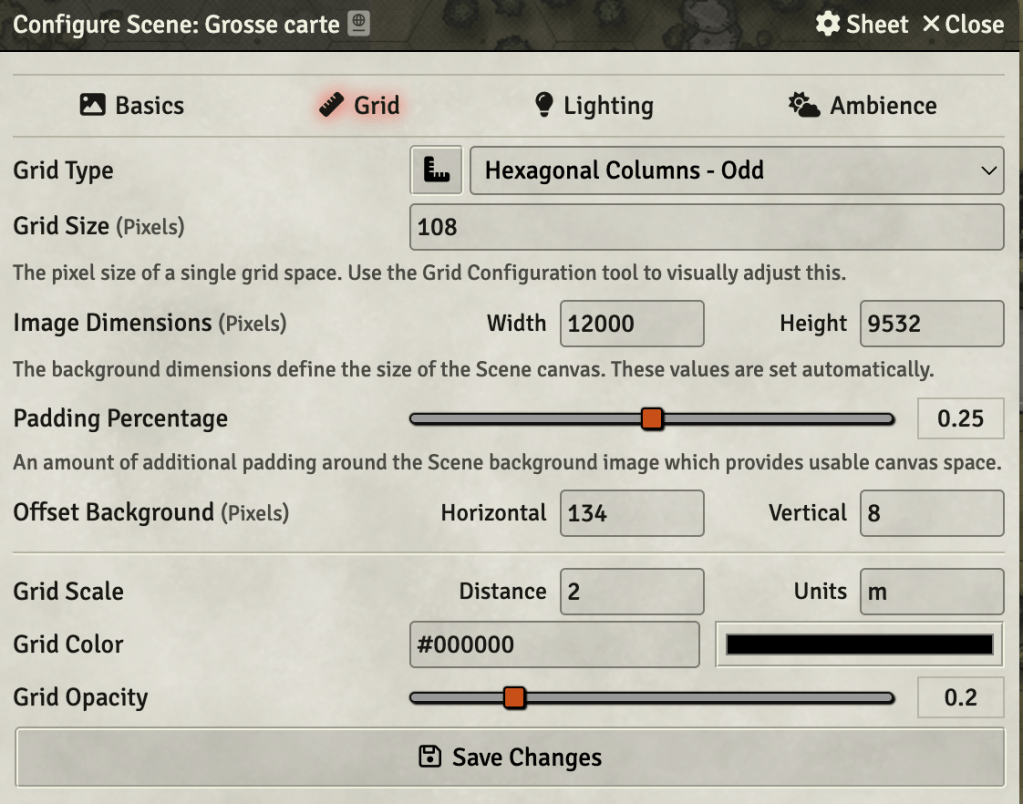Click the Padding Percentage slider handle
Viewport: 1023px width, 804px height.
652,418
